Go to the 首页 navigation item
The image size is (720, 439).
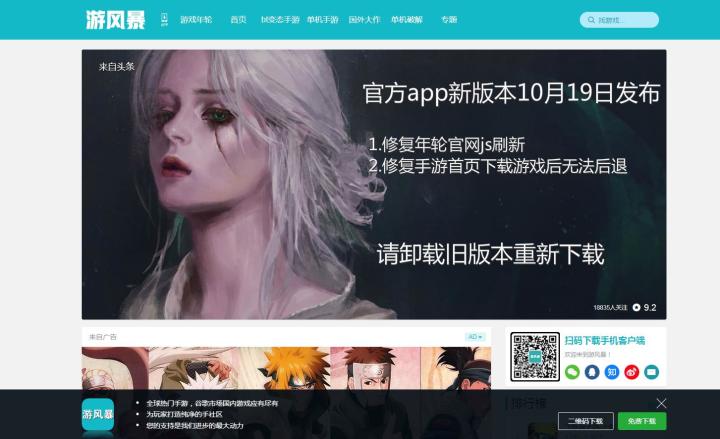pyautogui.click(x=238, y=20)
